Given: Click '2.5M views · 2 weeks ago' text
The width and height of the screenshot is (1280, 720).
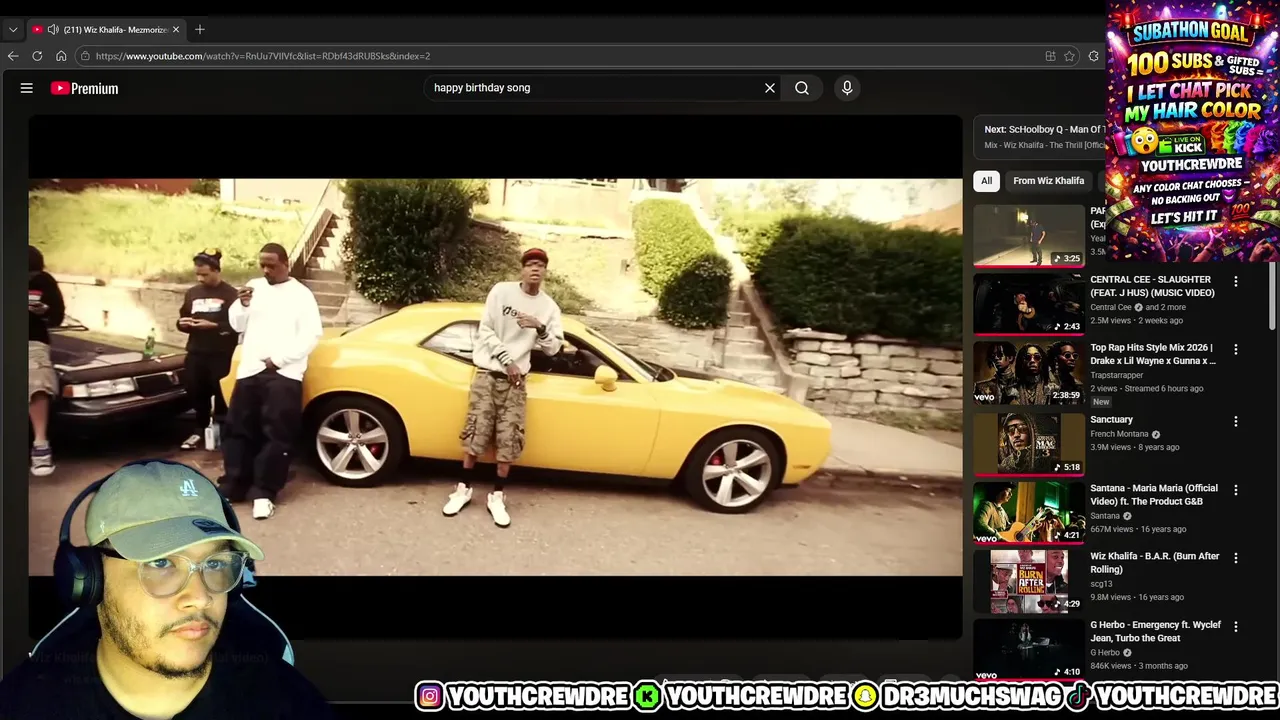Looking at the screenshot, I should click(x=1136, y=320).
